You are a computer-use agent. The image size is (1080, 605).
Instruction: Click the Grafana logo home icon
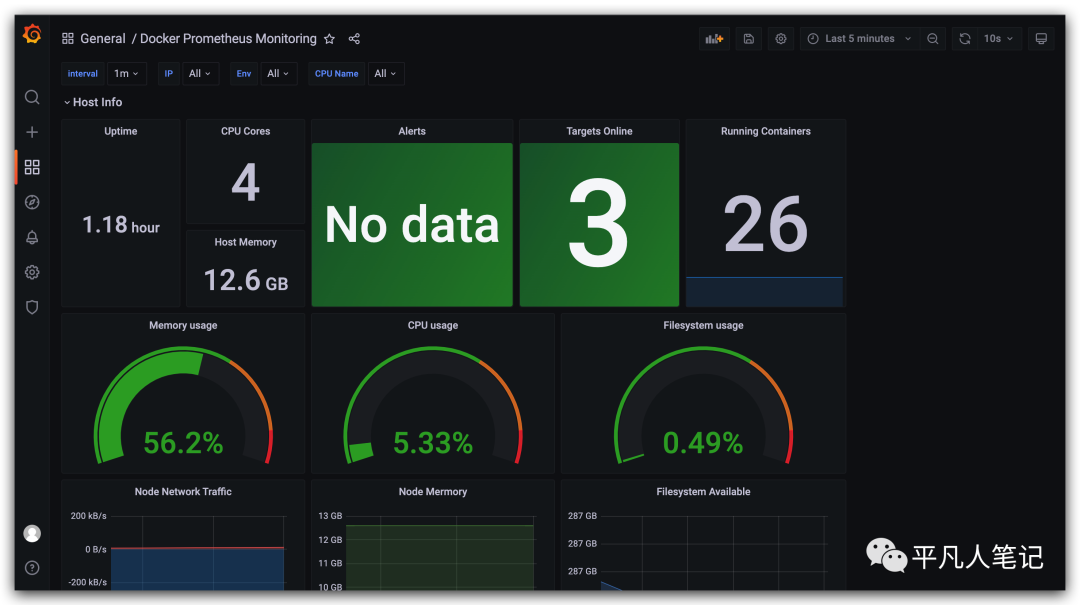pyautogui.click(x=32, y=35)
